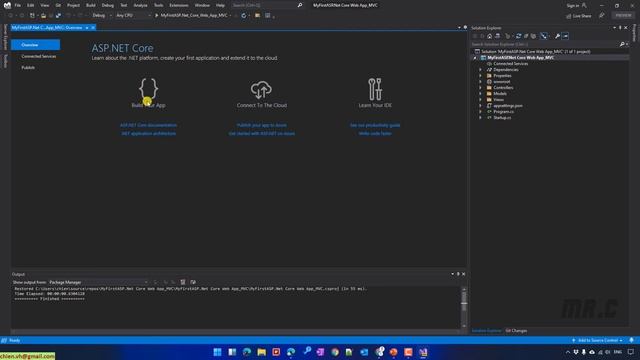Open the Build Your App curly-braces icon
This screenshot has width=640, height=360.
148,89
